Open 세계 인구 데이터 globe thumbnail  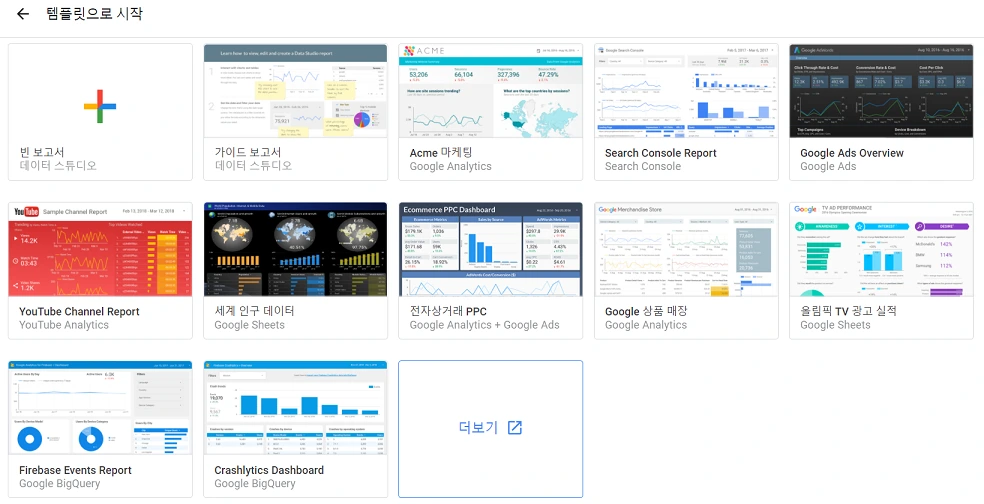pyautogui.click(x=296, y=249)
